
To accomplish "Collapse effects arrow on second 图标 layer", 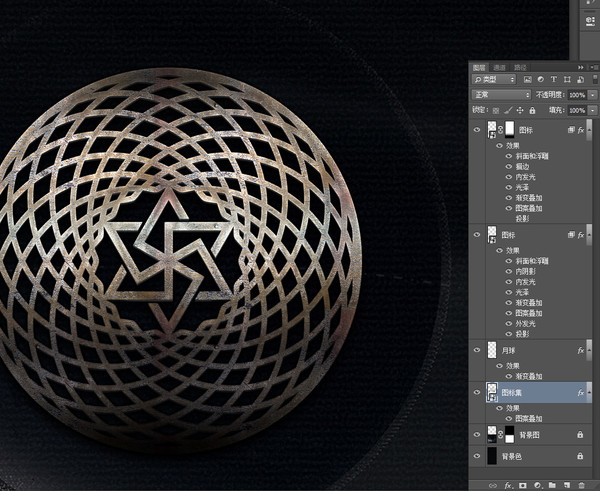I will pyautogui.click(x=589, y=235).
